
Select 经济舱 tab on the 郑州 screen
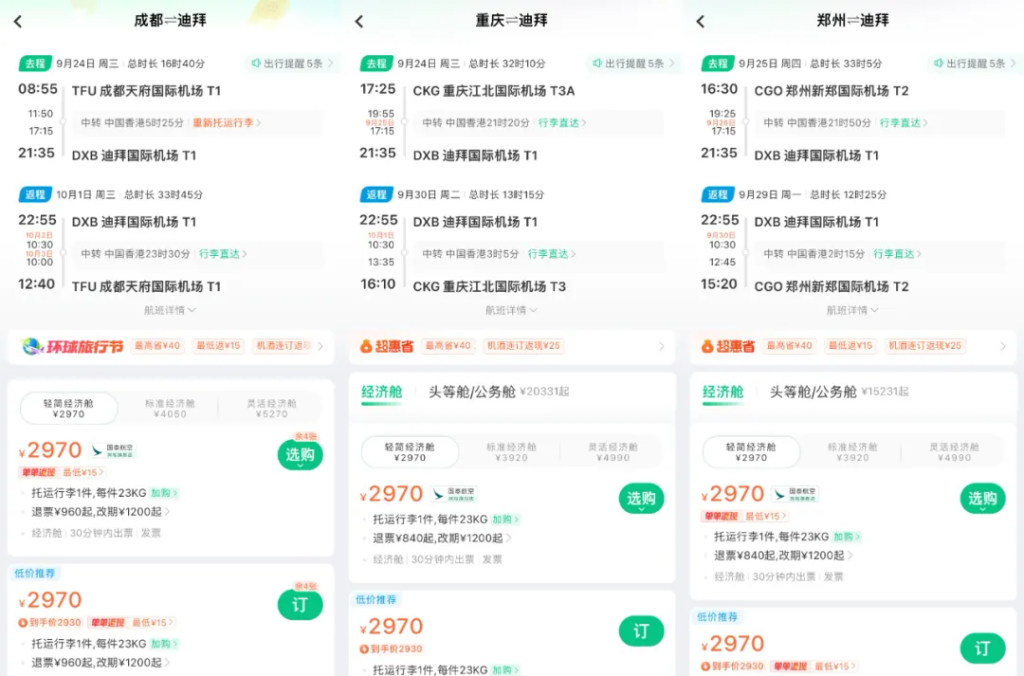[x=723, y=392]
